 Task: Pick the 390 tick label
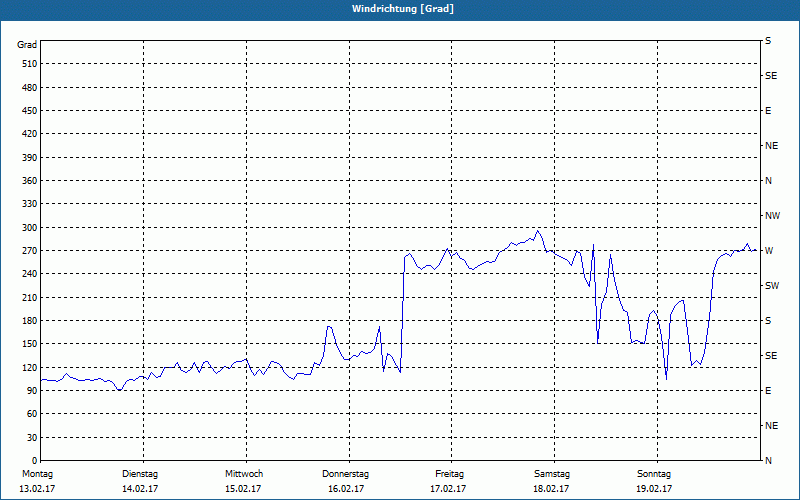(29, 158)
